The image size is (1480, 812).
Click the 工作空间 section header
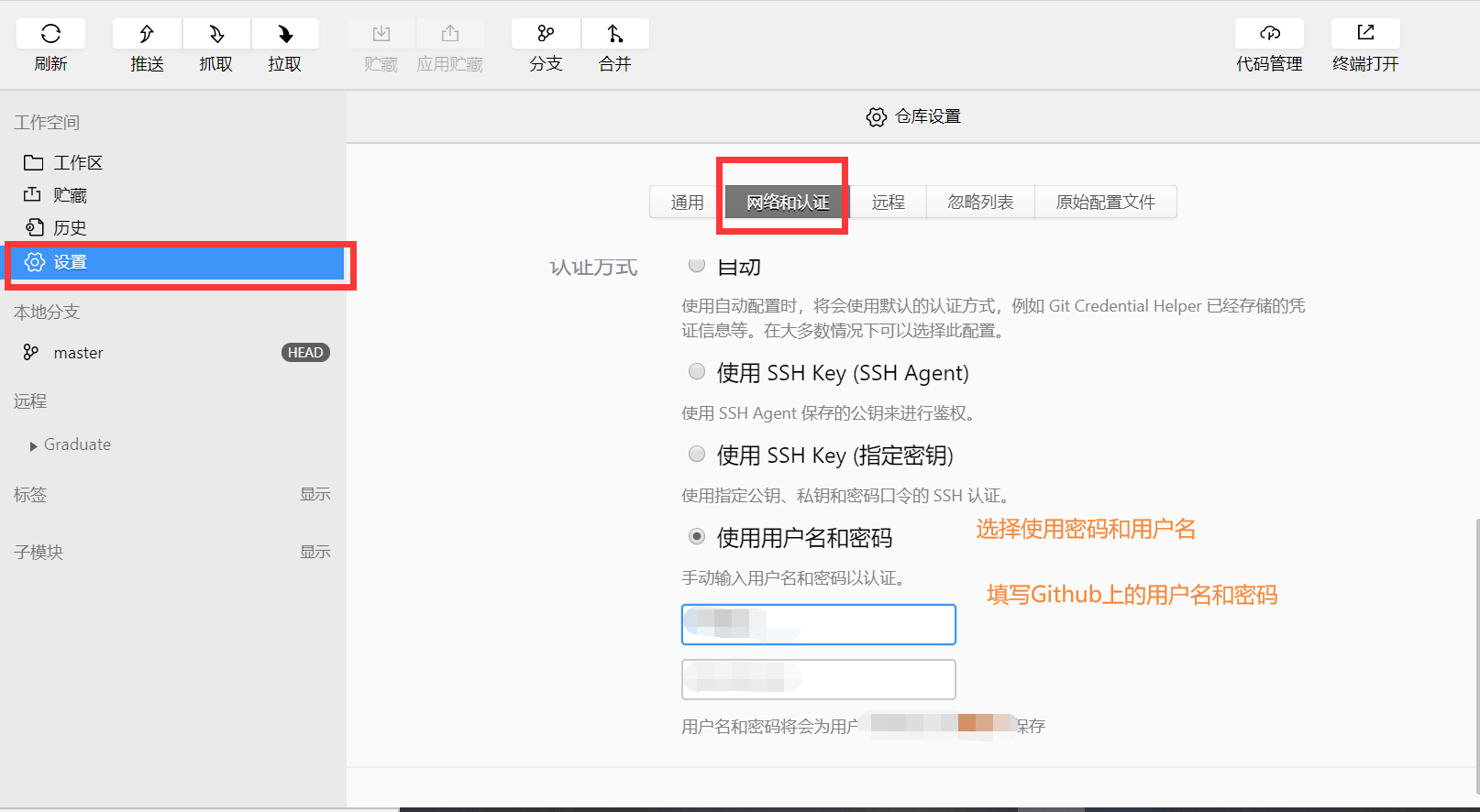[47, 123]
